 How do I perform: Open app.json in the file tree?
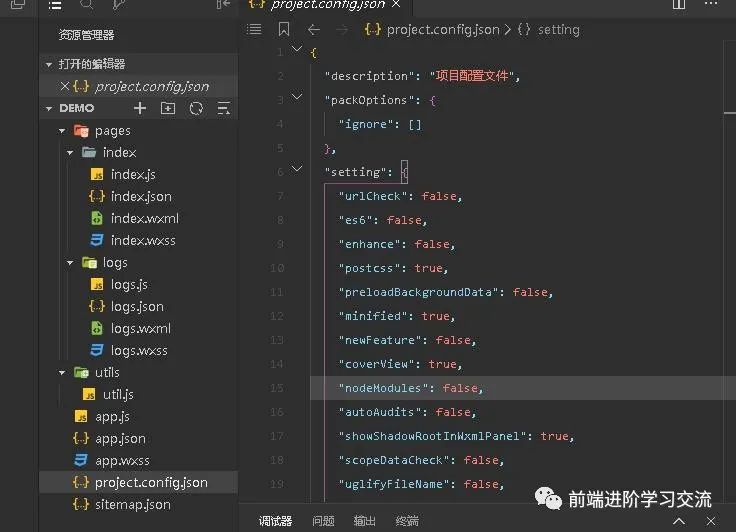120,438
